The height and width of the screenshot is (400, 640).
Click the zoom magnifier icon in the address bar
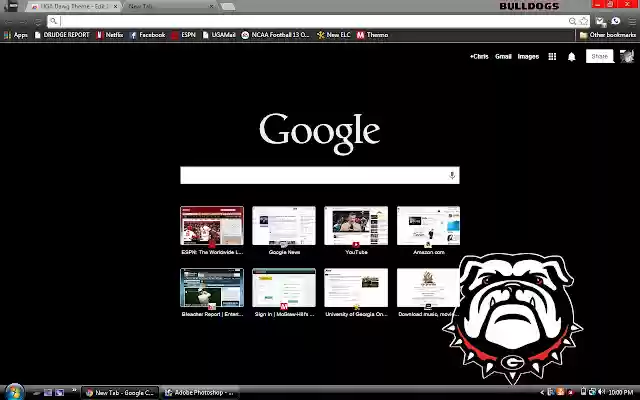[x=572, y=21]
